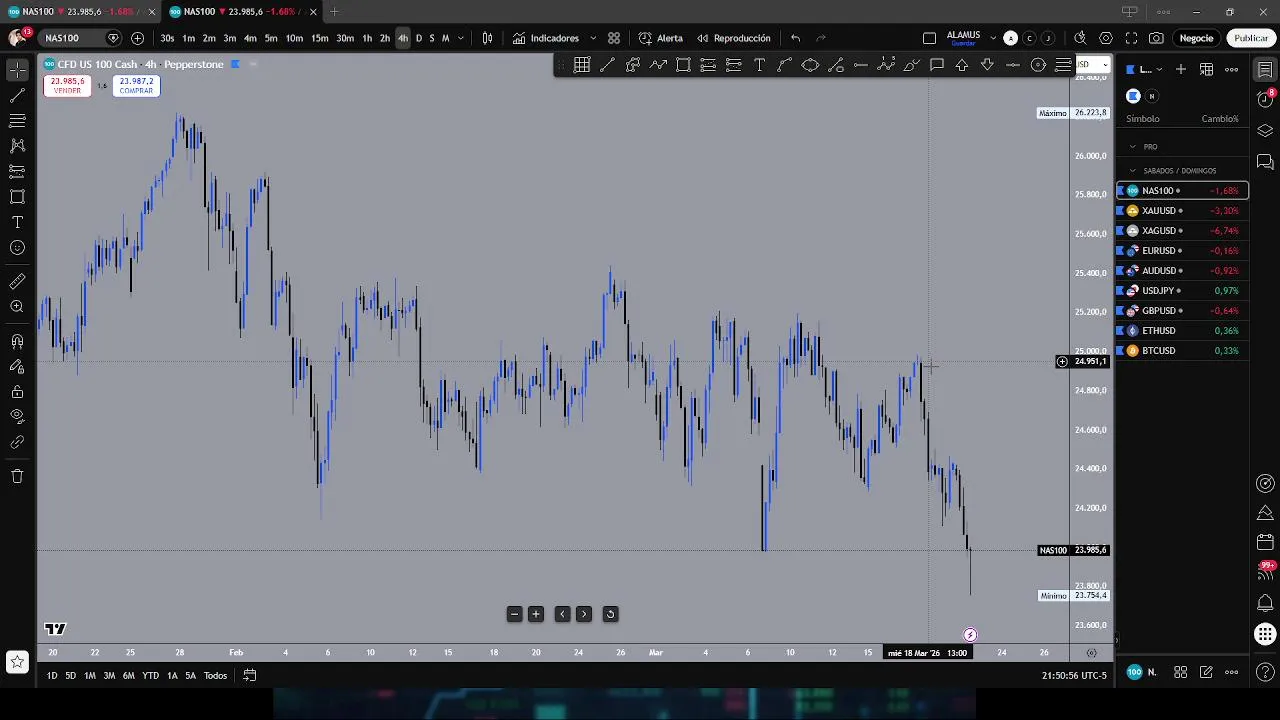Toggle the magnet mode icon

point(17,341)
